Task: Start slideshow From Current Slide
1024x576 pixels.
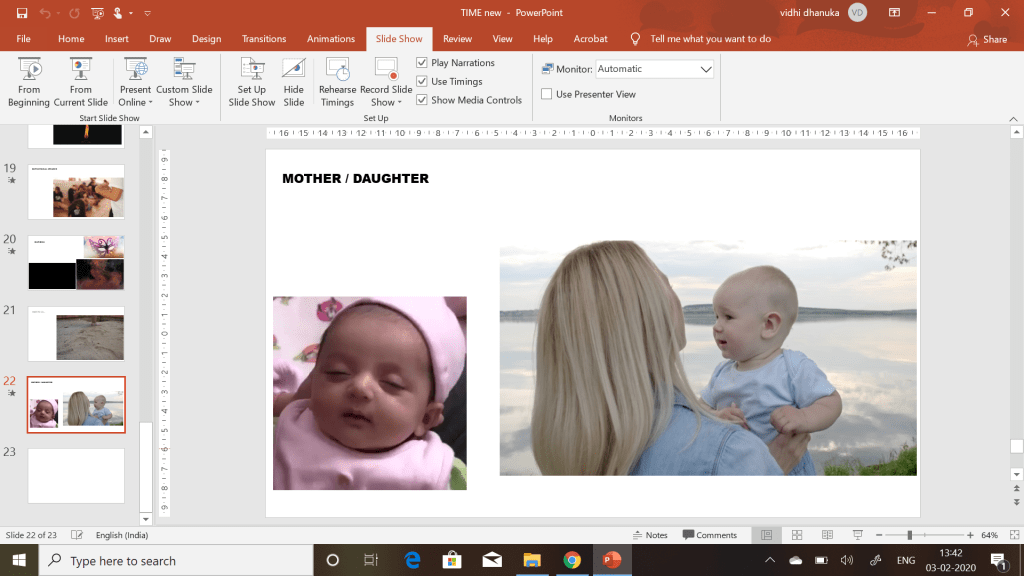Action: pos(81,81)
